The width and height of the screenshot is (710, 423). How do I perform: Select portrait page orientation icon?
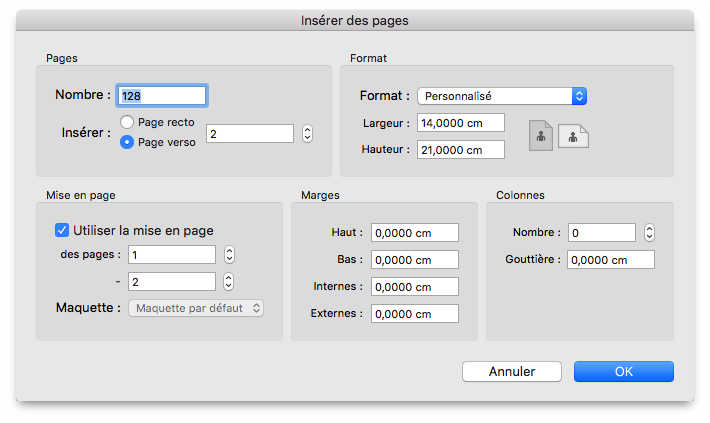pyautogui.click(x=541, y=135)
